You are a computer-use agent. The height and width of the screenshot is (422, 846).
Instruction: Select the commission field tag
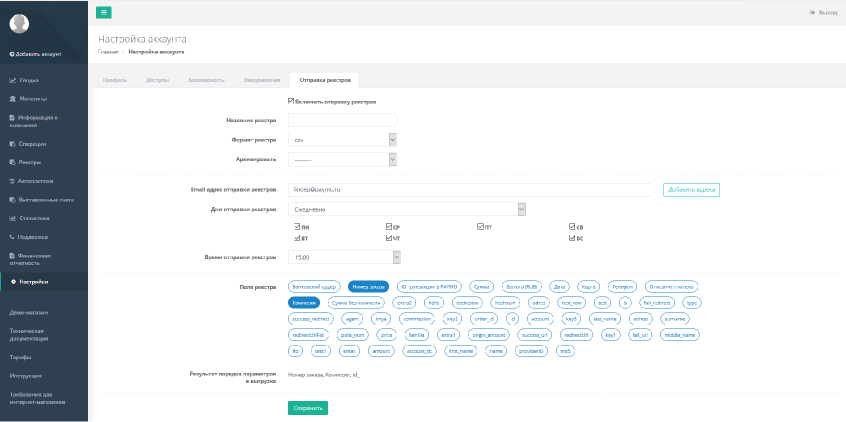coord(417,319)
